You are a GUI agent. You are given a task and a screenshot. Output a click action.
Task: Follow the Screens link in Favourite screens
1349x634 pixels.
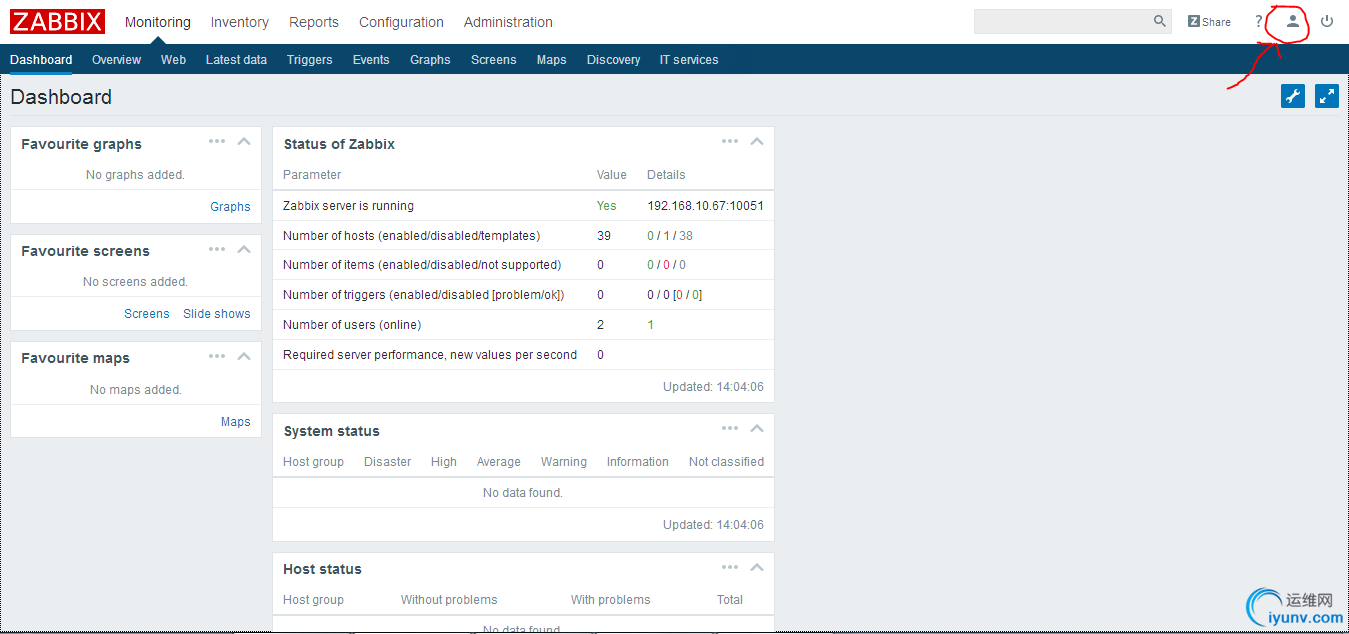[x=147, y=314]
